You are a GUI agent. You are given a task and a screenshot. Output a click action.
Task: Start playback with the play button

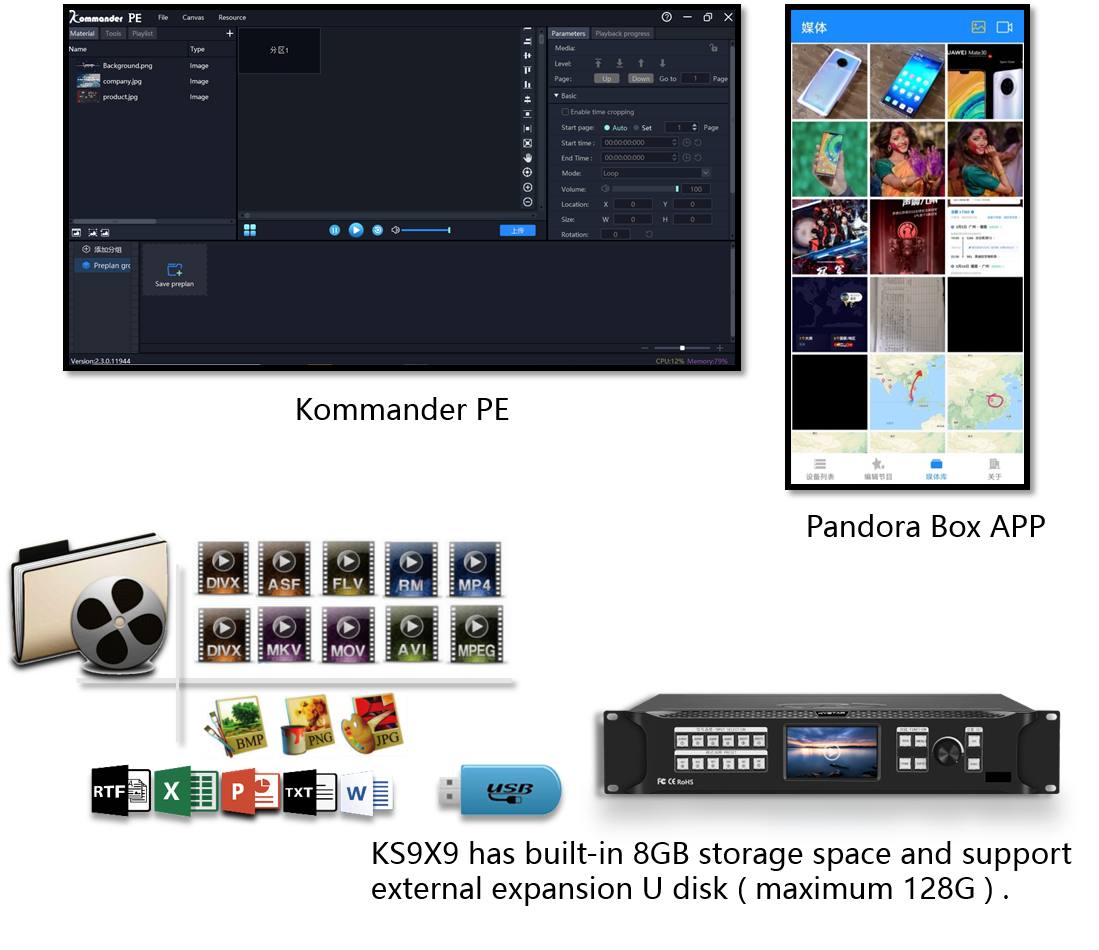point(356,230)
